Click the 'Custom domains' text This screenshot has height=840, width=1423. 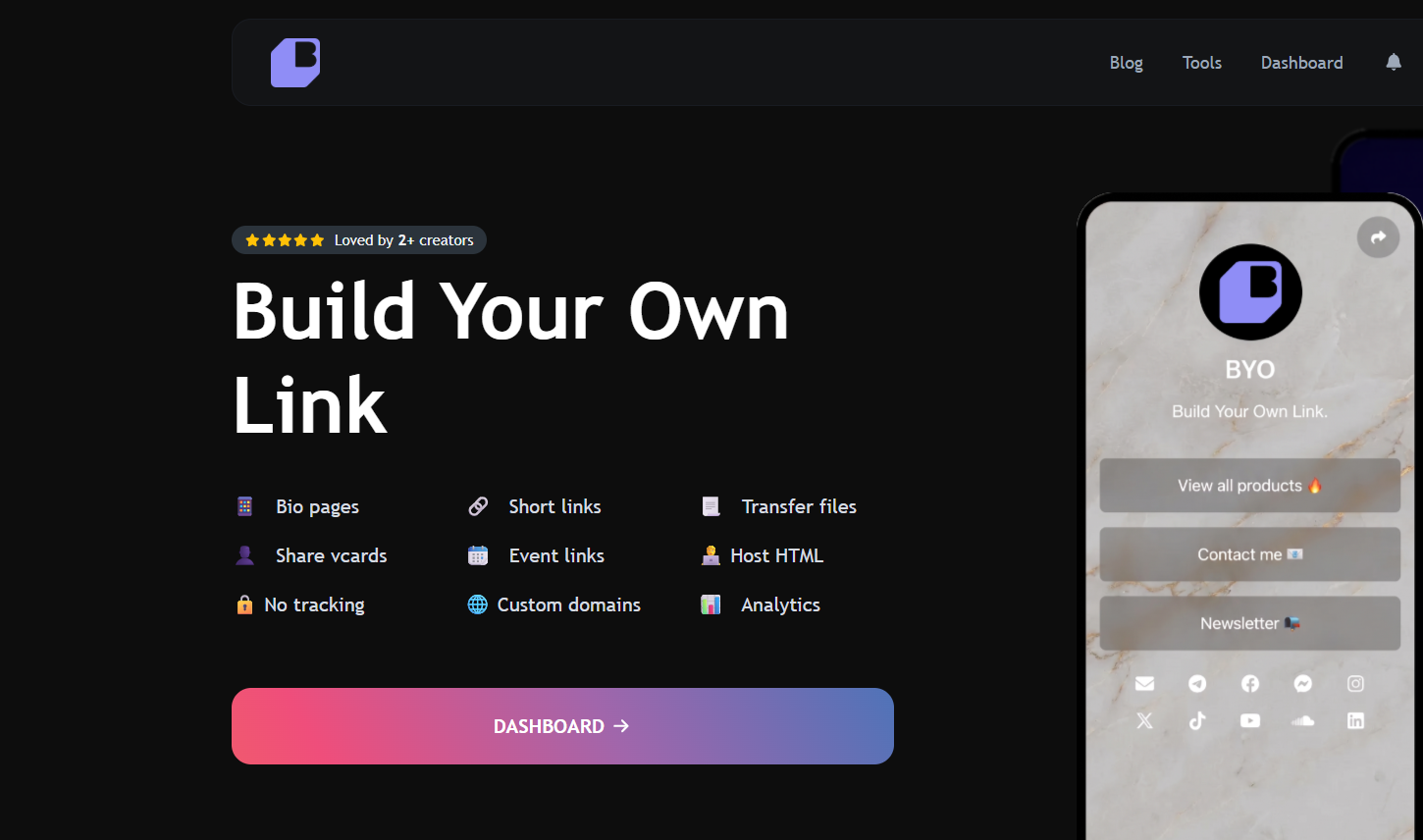[x=568, y=604]
